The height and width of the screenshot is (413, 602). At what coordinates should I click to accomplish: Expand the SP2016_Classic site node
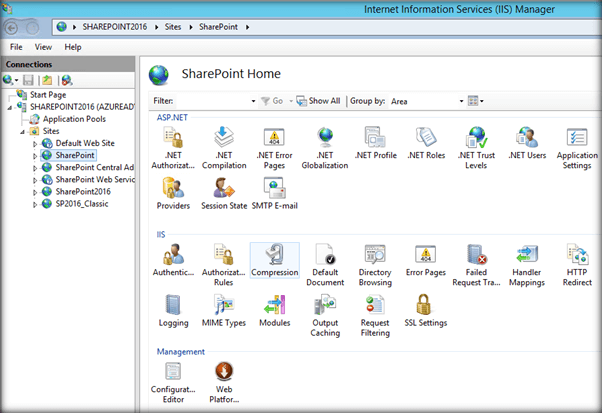pyautogui.click(x=35, y=205)
